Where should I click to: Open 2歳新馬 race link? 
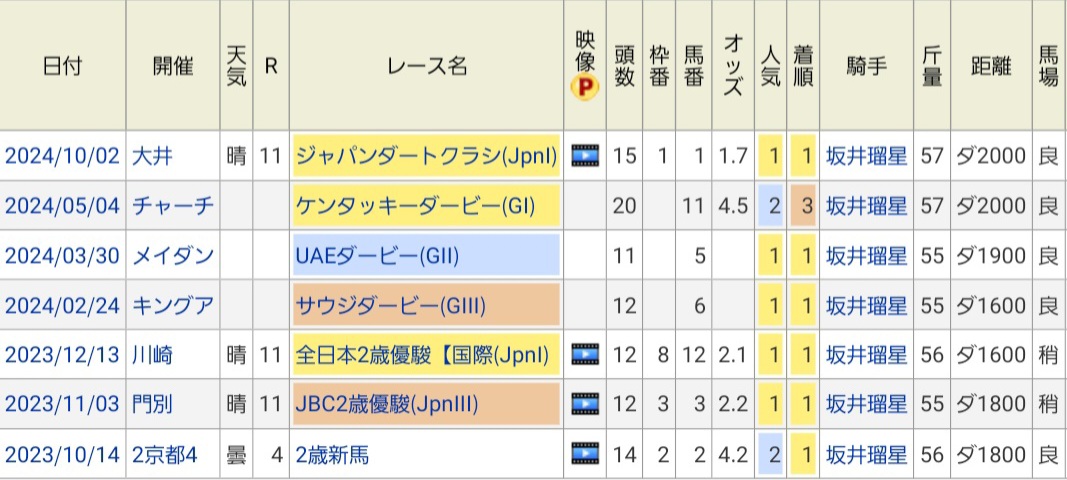click(x=332, y=455)
